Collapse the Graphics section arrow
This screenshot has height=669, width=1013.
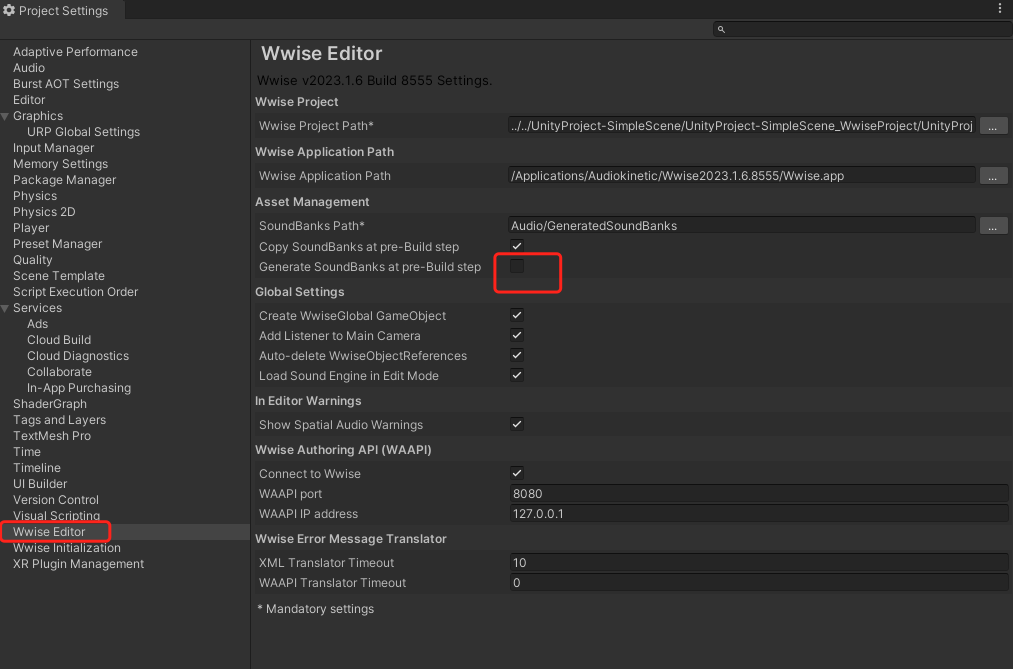(x=5, y=116)
